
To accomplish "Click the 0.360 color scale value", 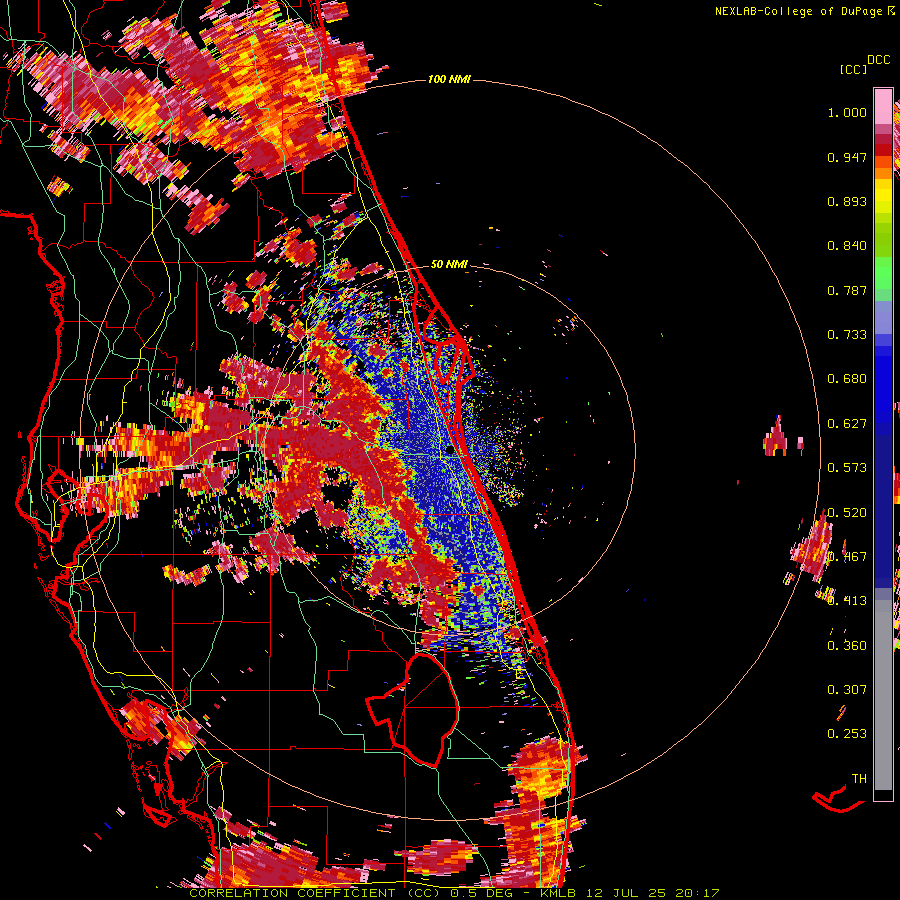I will click(847, 646).
